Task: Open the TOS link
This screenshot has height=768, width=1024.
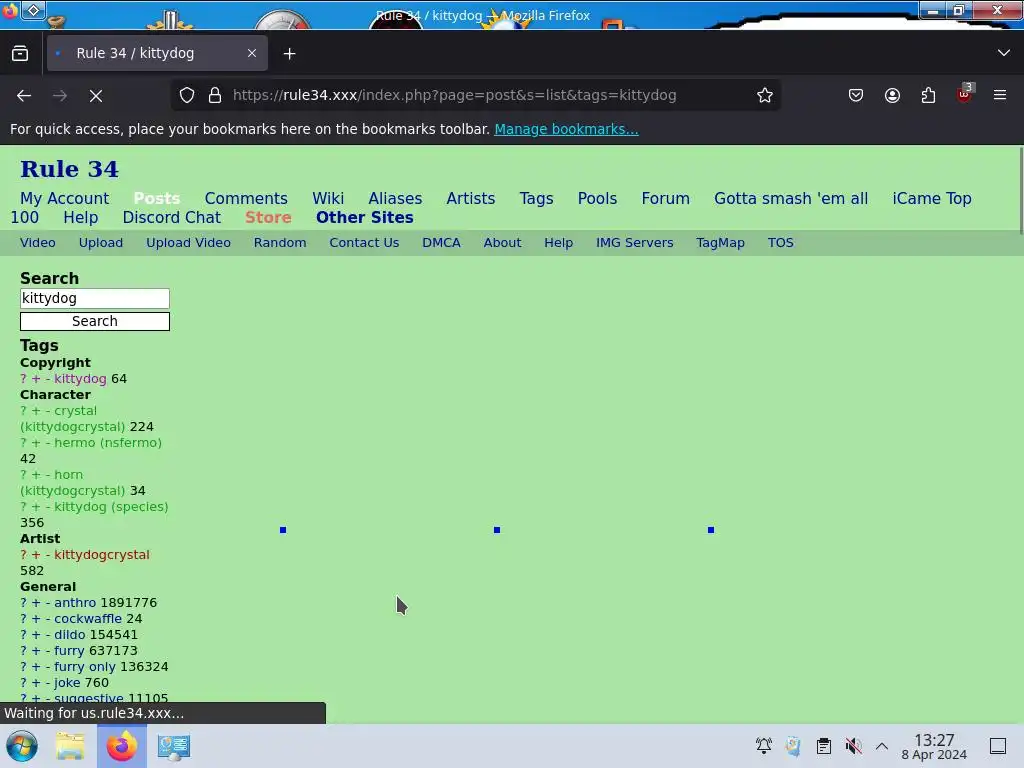Action: pos(780,242)
